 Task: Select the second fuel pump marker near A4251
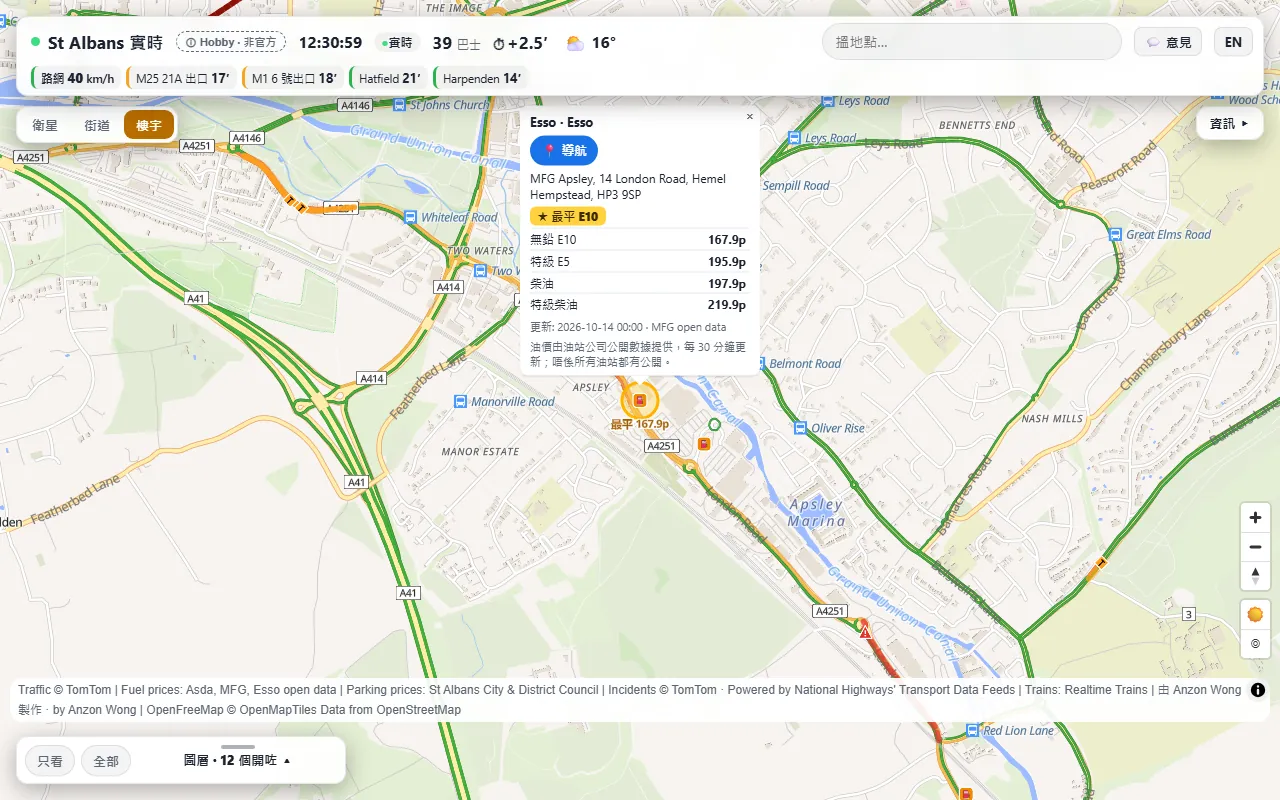(704, 443)
